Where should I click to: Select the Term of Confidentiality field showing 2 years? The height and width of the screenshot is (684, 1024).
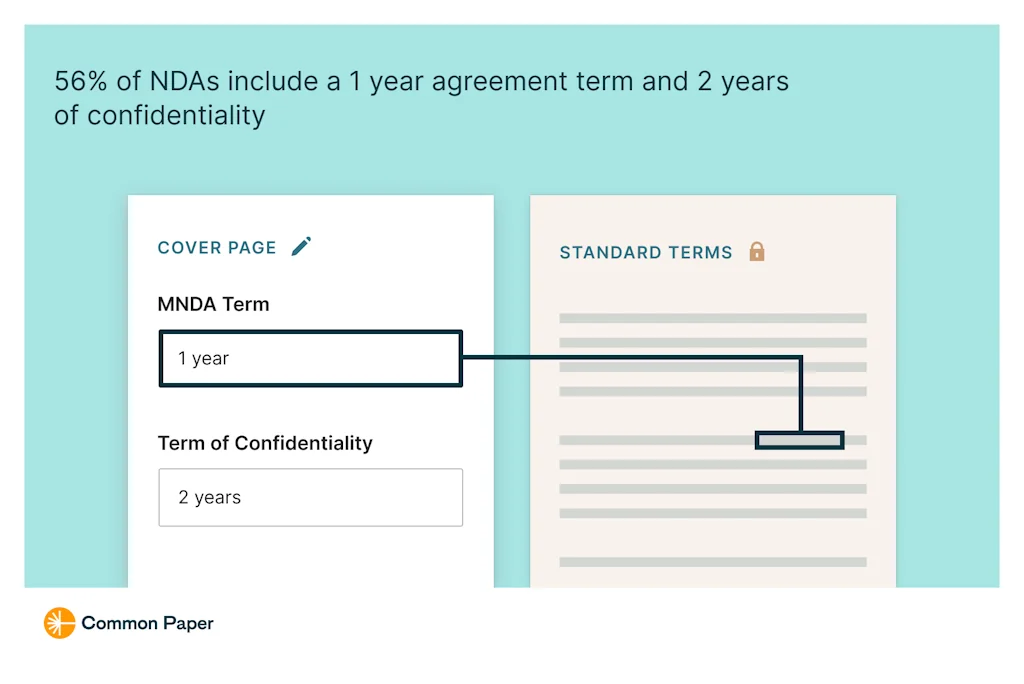[x=310, y=497]
